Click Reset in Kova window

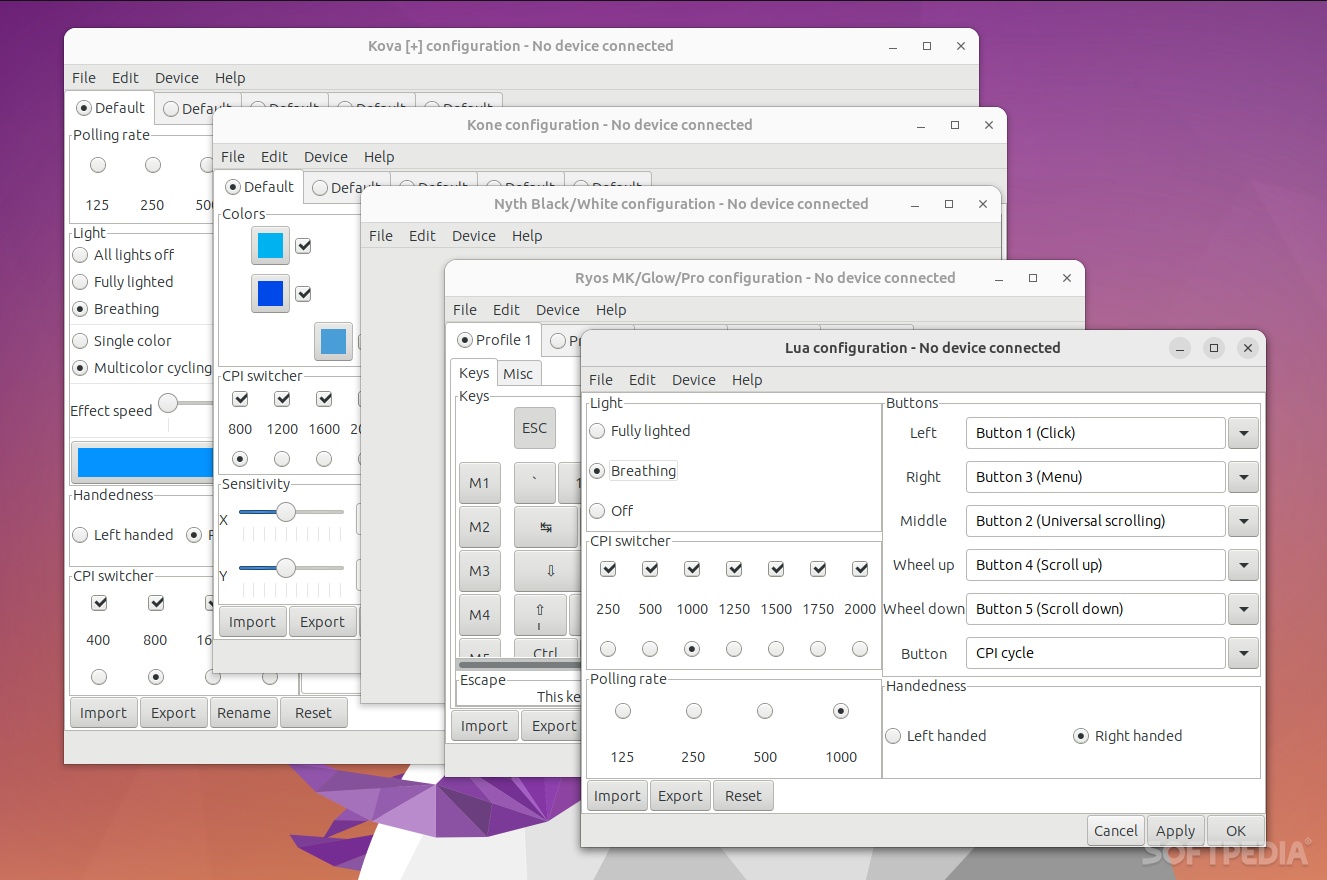[x=313, y=713]
